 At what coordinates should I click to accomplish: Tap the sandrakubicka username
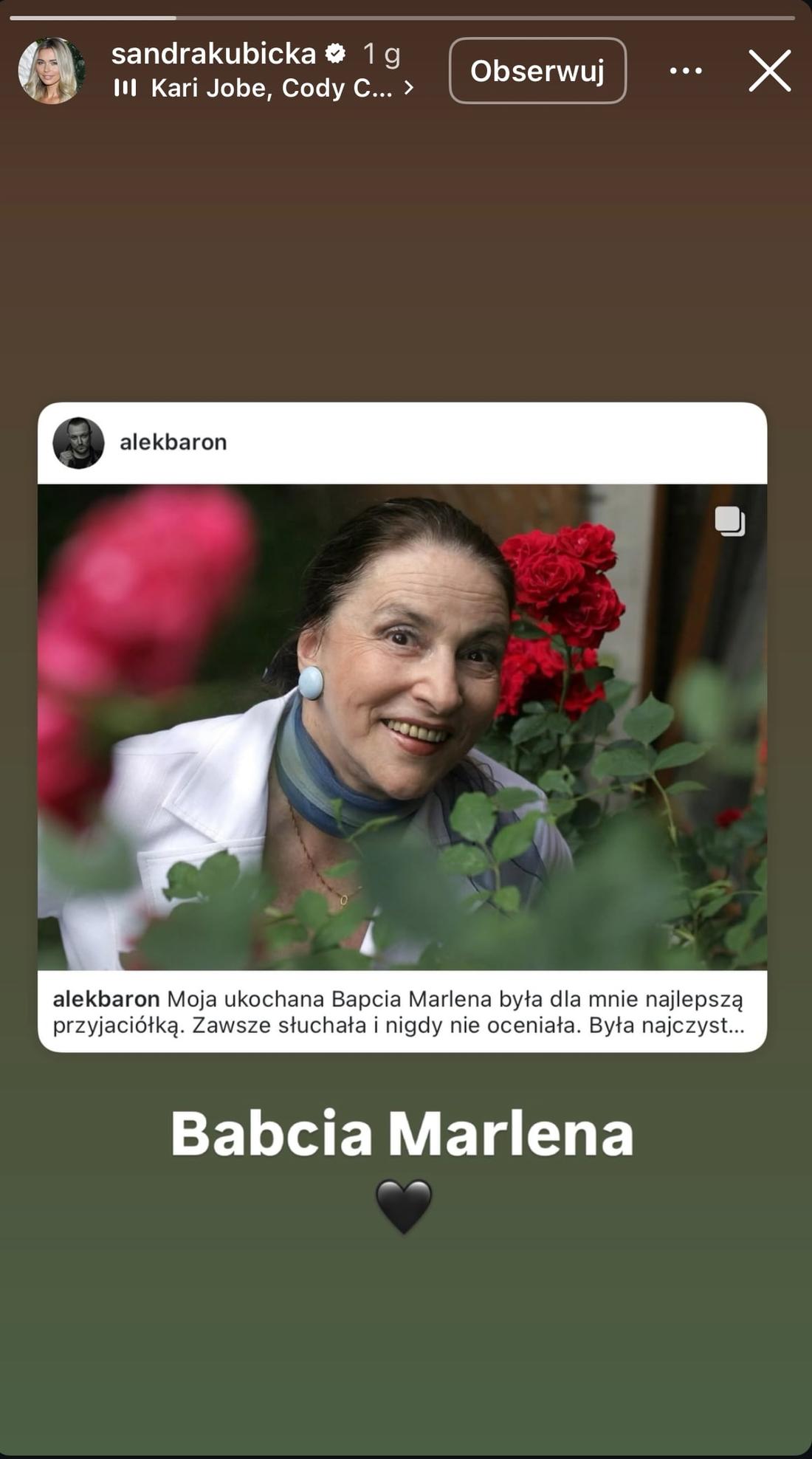tap(214, 54)
